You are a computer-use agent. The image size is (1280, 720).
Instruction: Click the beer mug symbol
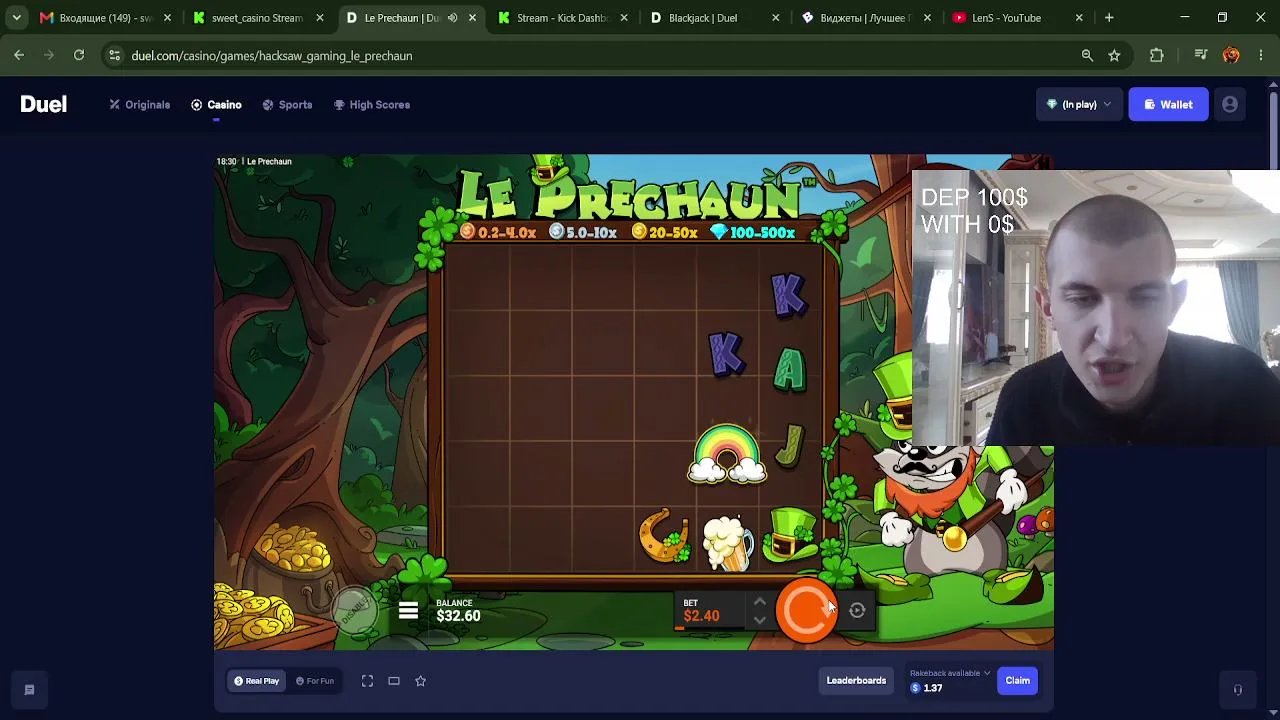(727, 543)
